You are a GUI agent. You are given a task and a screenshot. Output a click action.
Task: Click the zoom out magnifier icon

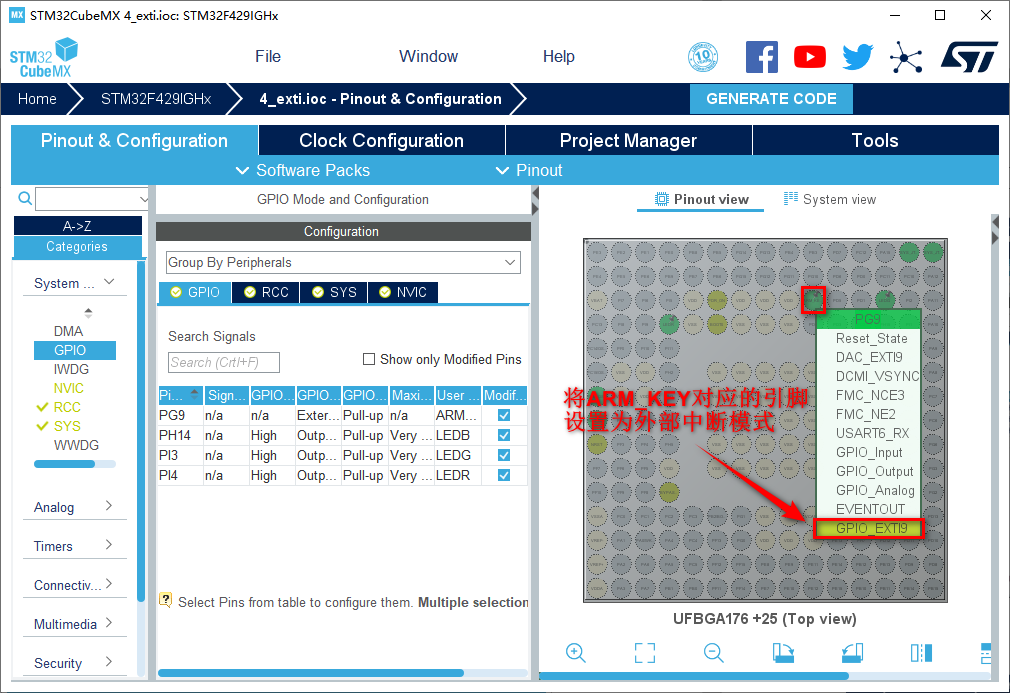click(x=714, y=653)
